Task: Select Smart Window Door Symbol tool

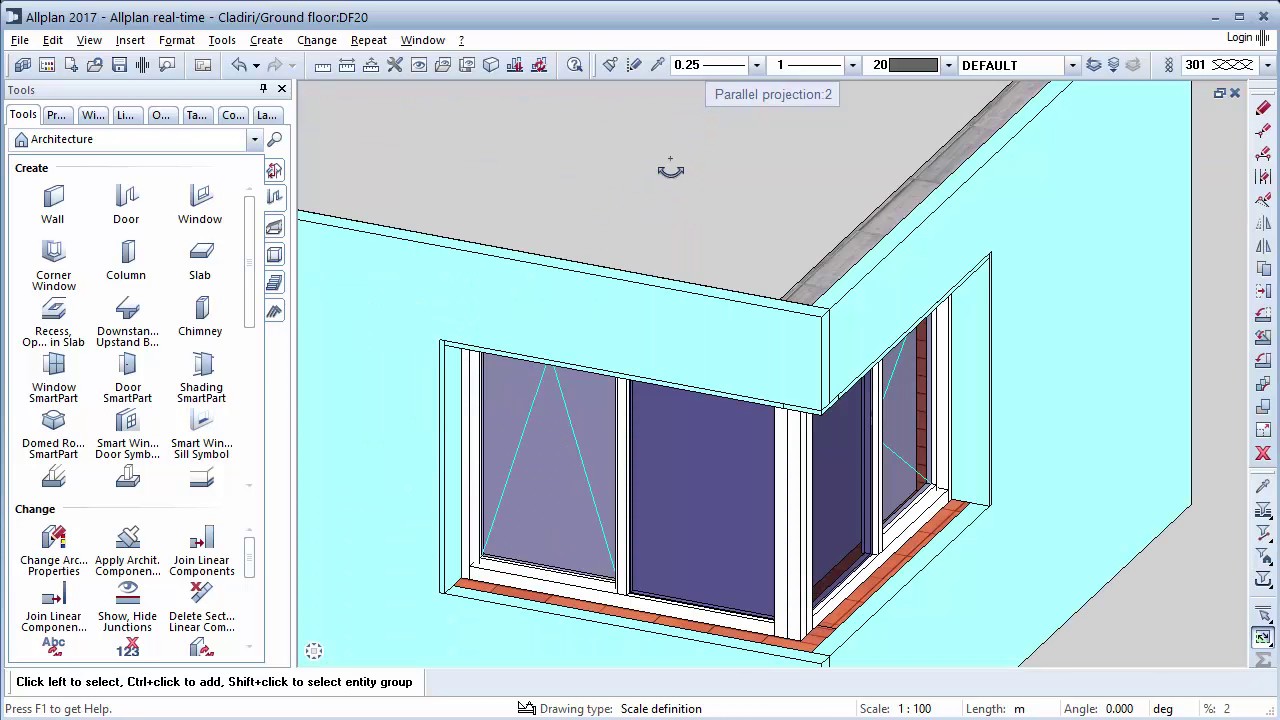Action: (127, 434)
